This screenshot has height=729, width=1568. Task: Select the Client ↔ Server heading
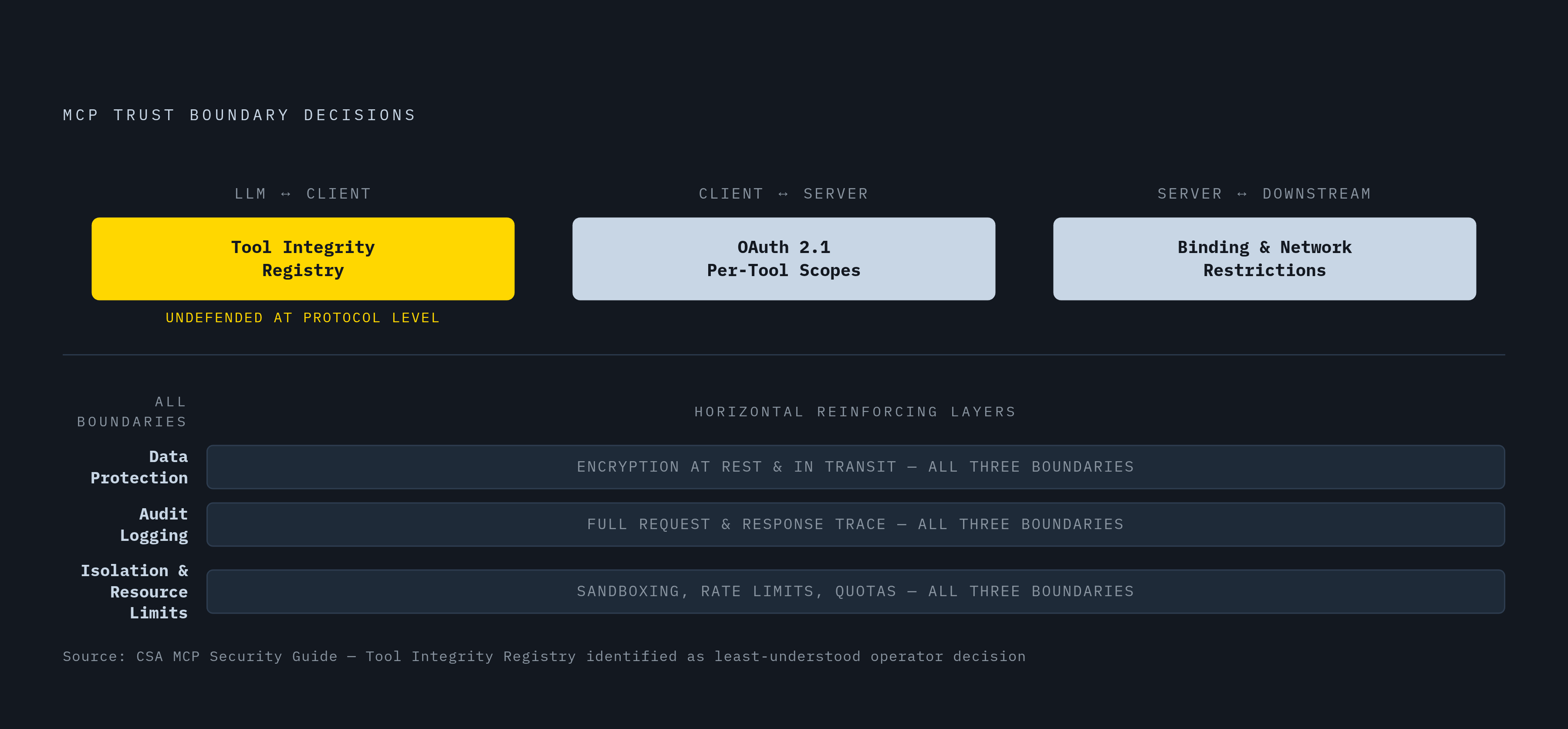tap(784, 193)
